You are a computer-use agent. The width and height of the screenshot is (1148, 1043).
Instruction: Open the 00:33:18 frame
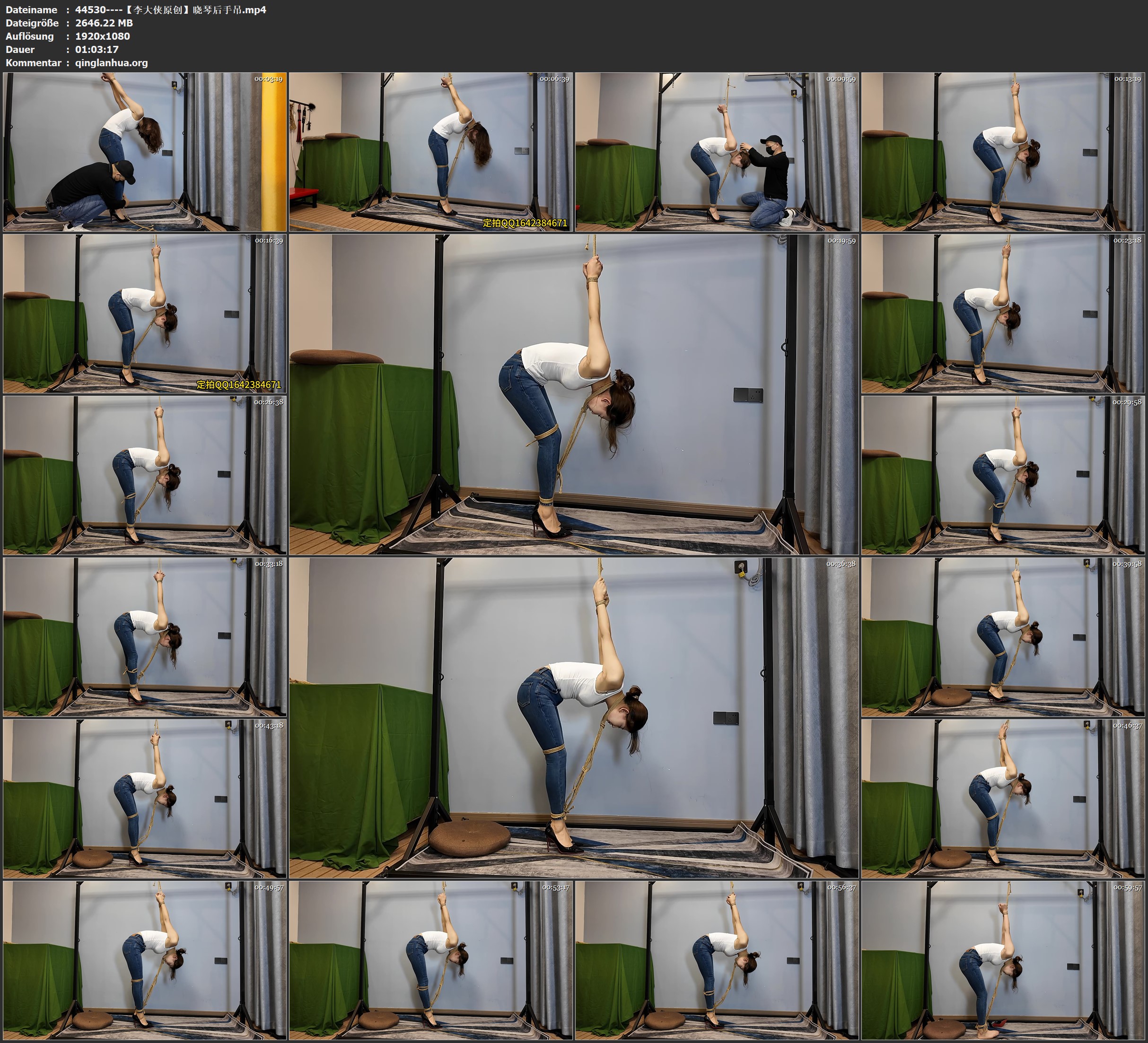coord(145,637)
